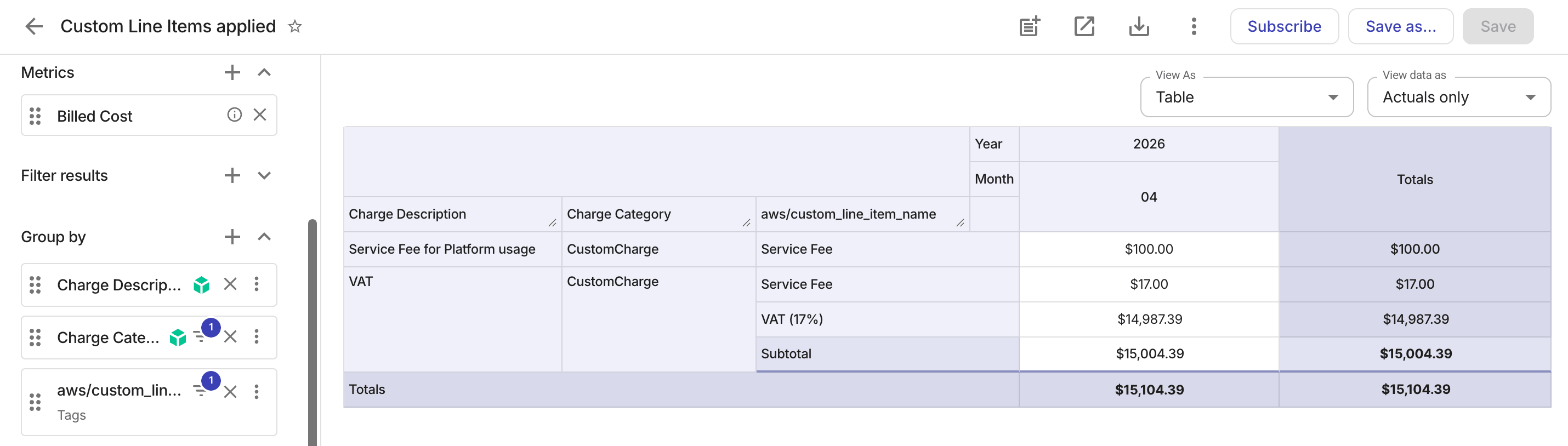Star the Custom Line Items applied report
The height and width of the screenshot is (446, 1568).
(x=294, y=26)
